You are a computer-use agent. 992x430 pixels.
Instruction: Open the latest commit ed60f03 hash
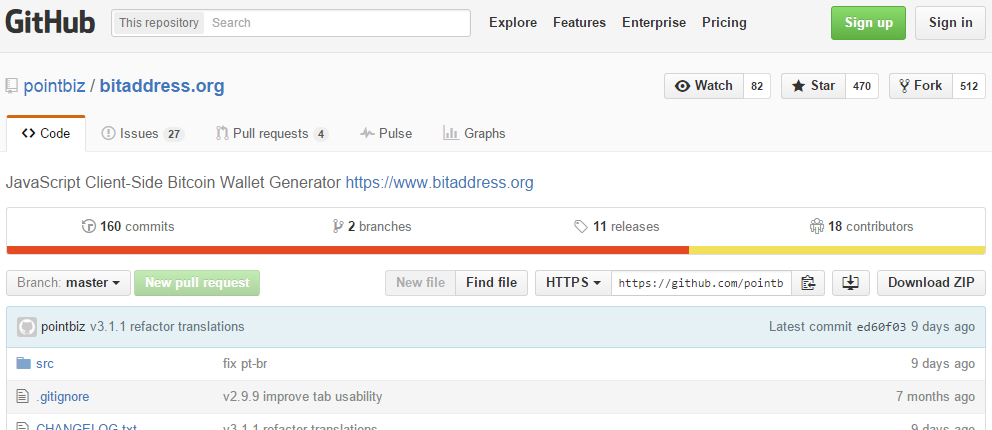coord(881,327)
